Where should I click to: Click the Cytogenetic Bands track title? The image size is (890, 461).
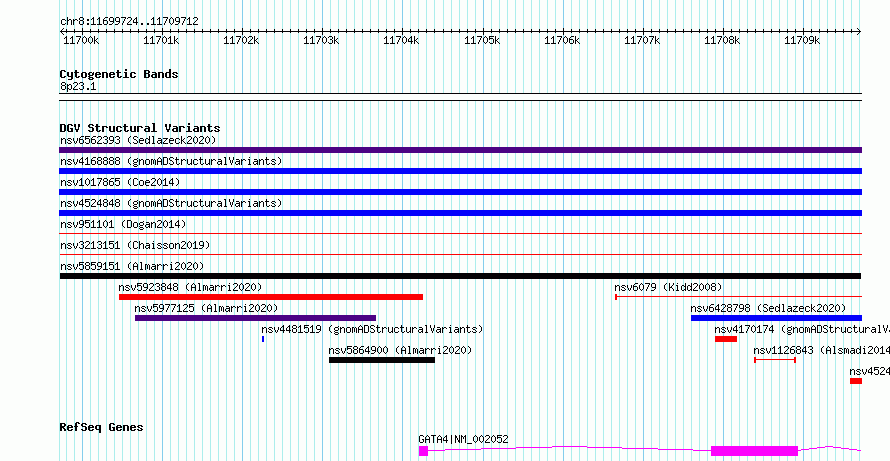(119, 74)
